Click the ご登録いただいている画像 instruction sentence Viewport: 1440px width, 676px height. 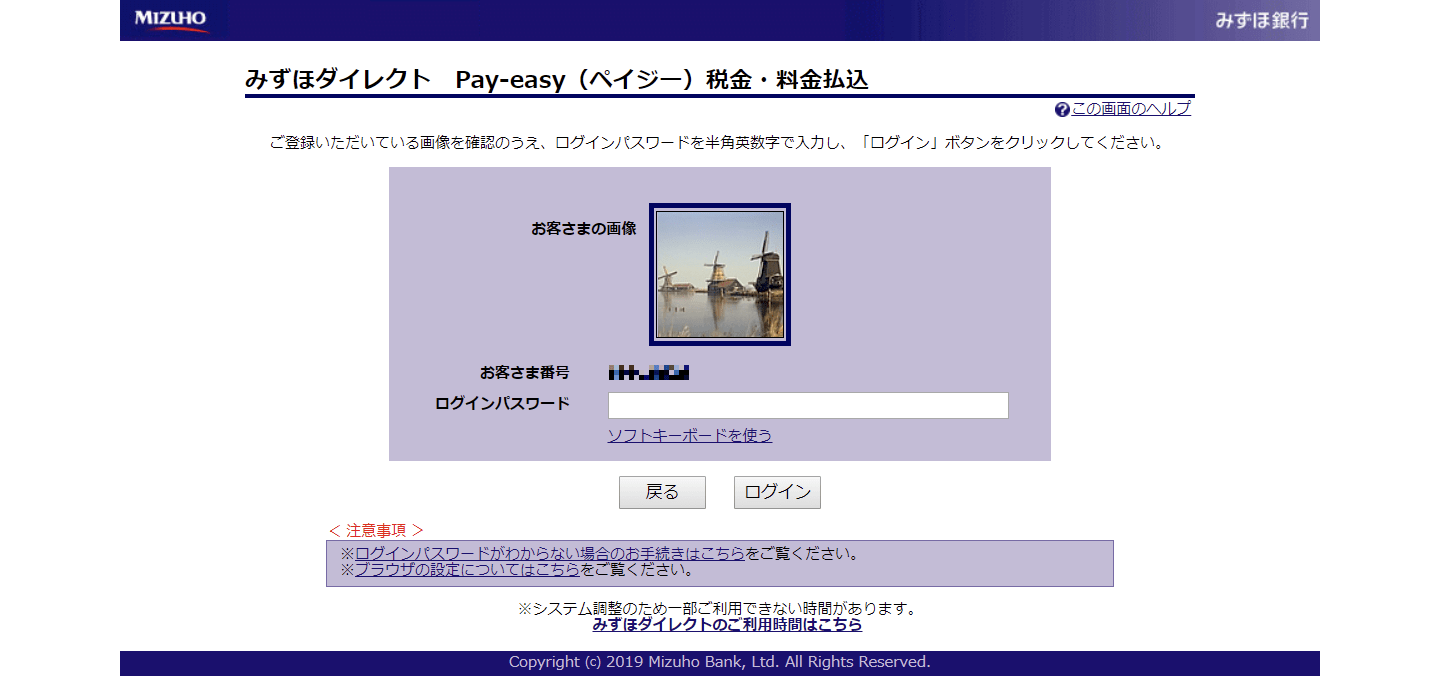[x=717, y=143]
